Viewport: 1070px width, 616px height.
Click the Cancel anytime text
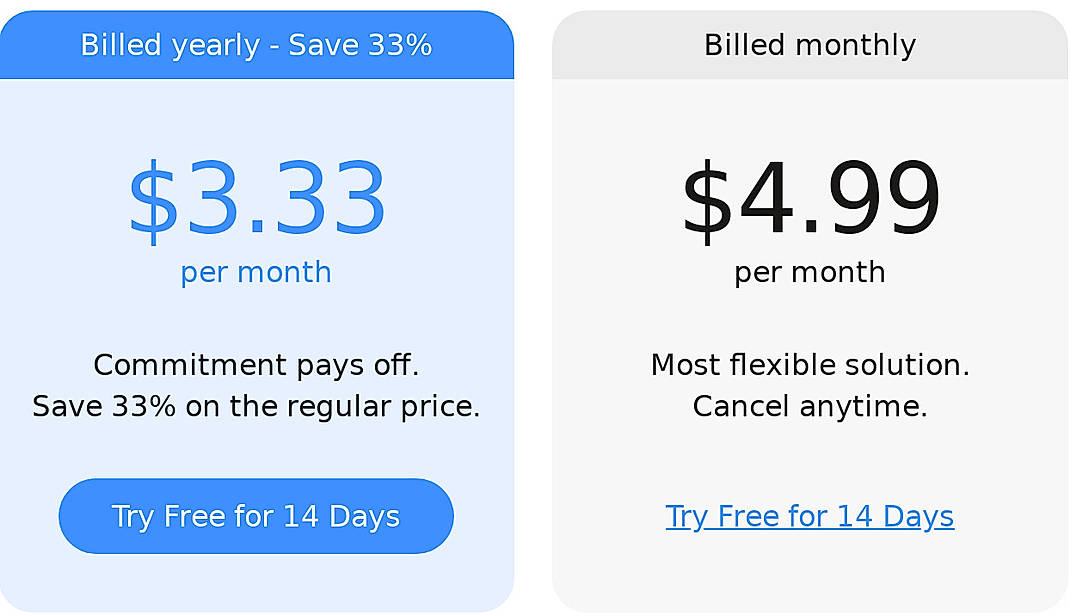pos(809,406)
